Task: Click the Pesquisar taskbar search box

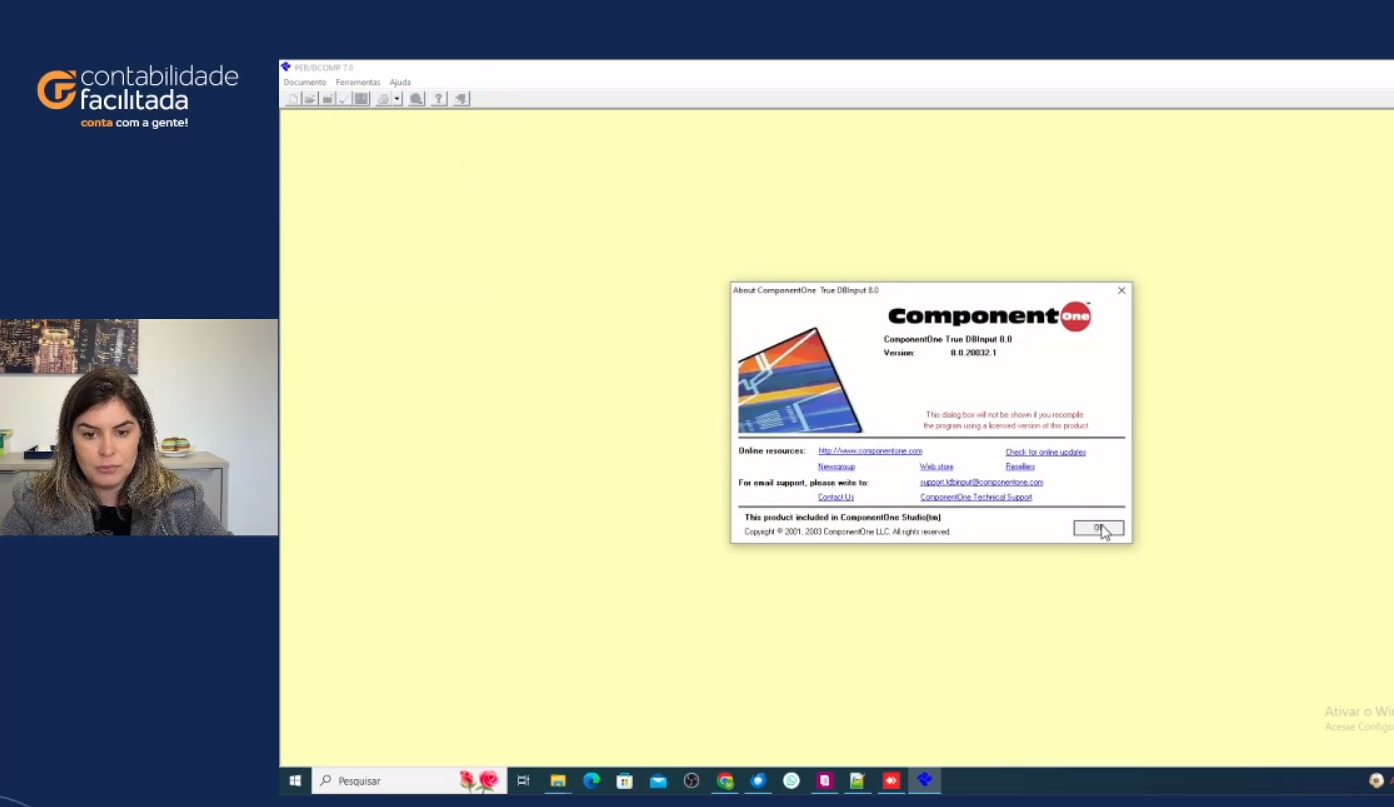Action: [410, 781]
